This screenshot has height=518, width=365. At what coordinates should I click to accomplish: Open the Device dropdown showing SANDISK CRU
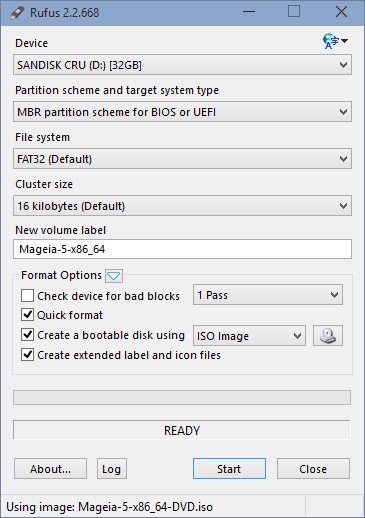point(182,65)
